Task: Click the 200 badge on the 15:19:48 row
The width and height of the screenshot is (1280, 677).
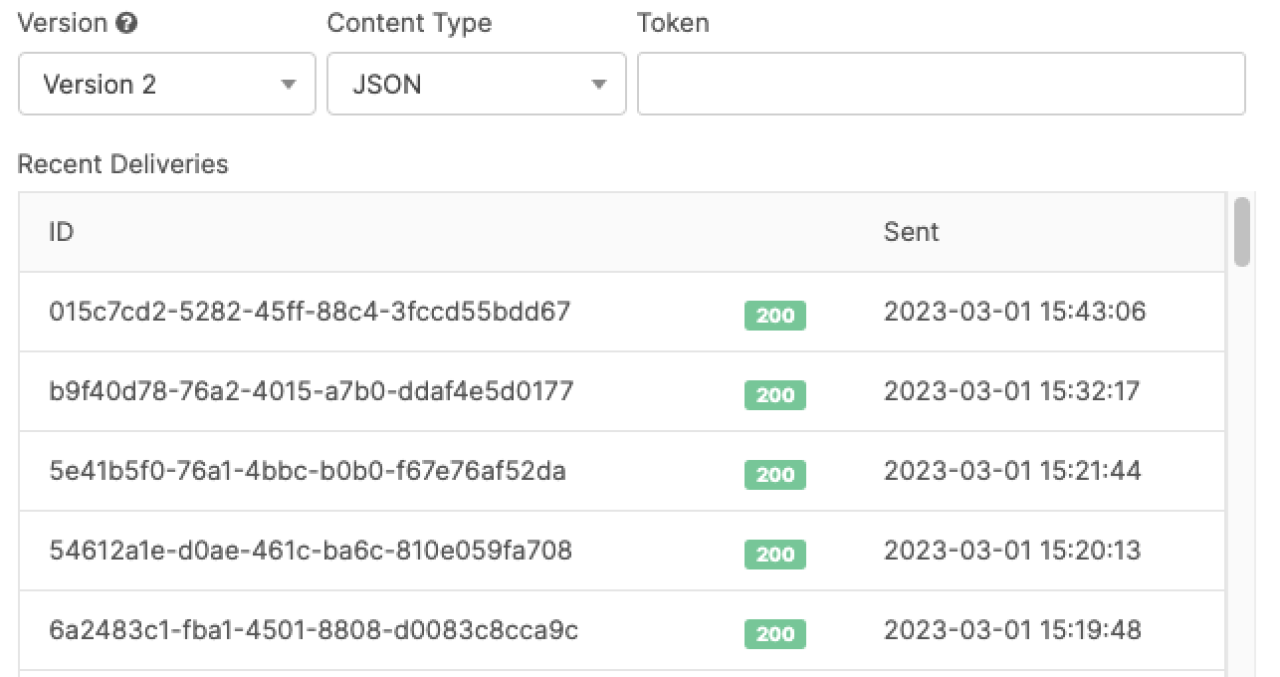Action: [775, 634]
